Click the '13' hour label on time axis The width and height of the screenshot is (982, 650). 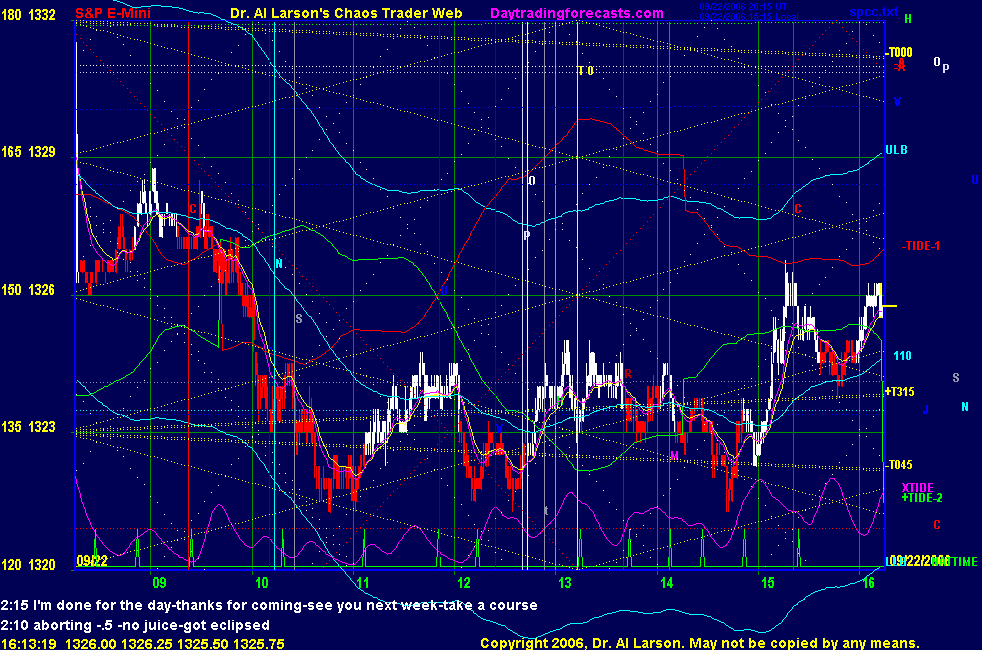pyautogui.click(x=565, y=582)
